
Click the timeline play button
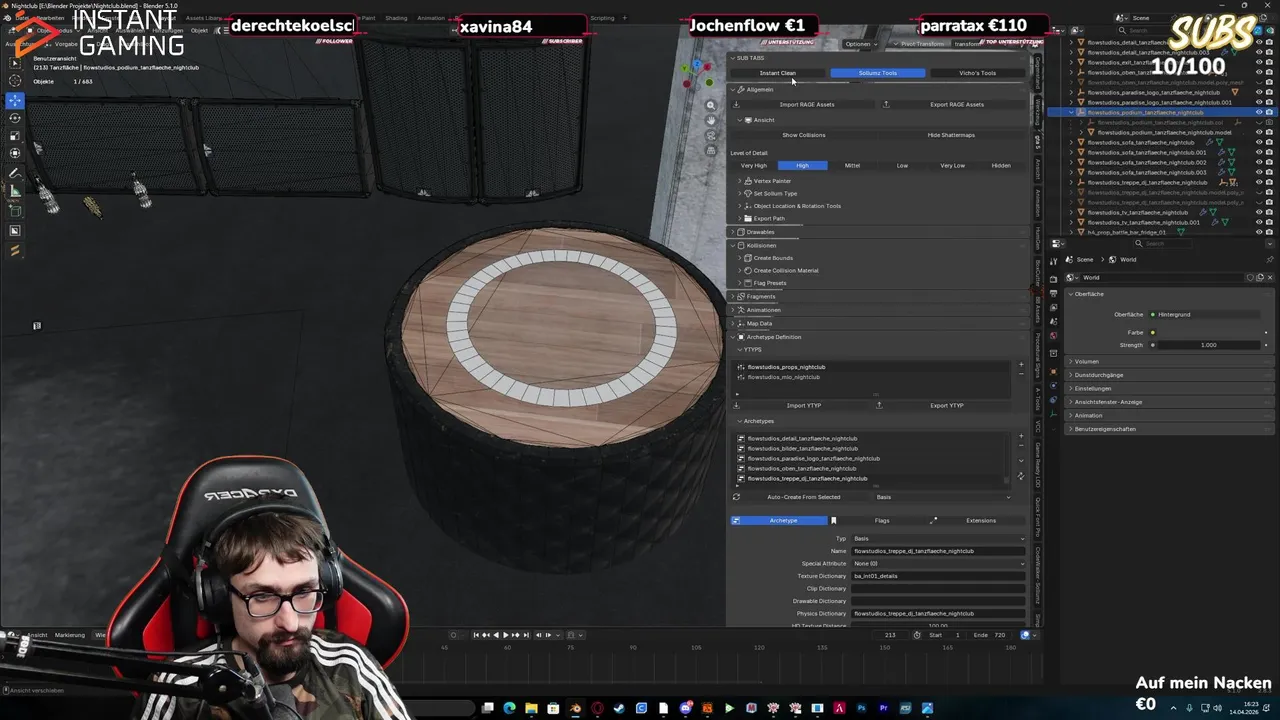(x=505, y=635)
